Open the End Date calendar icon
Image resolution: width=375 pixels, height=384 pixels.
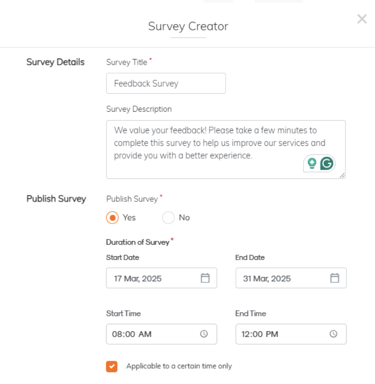334,278
